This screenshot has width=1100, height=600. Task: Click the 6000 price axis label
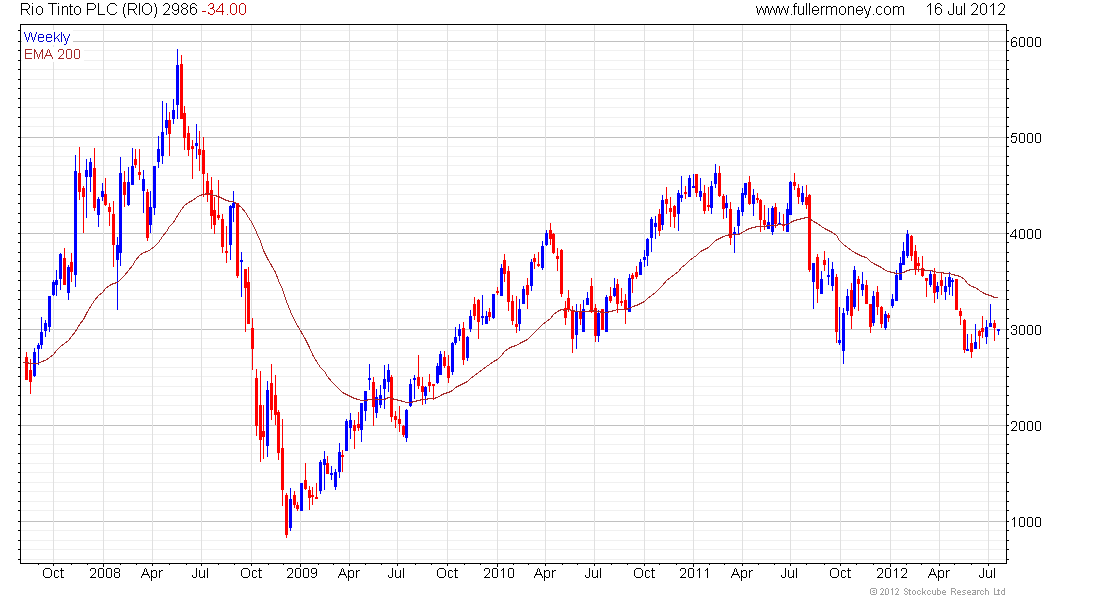pyautogui.click(x=1026, y=42)
